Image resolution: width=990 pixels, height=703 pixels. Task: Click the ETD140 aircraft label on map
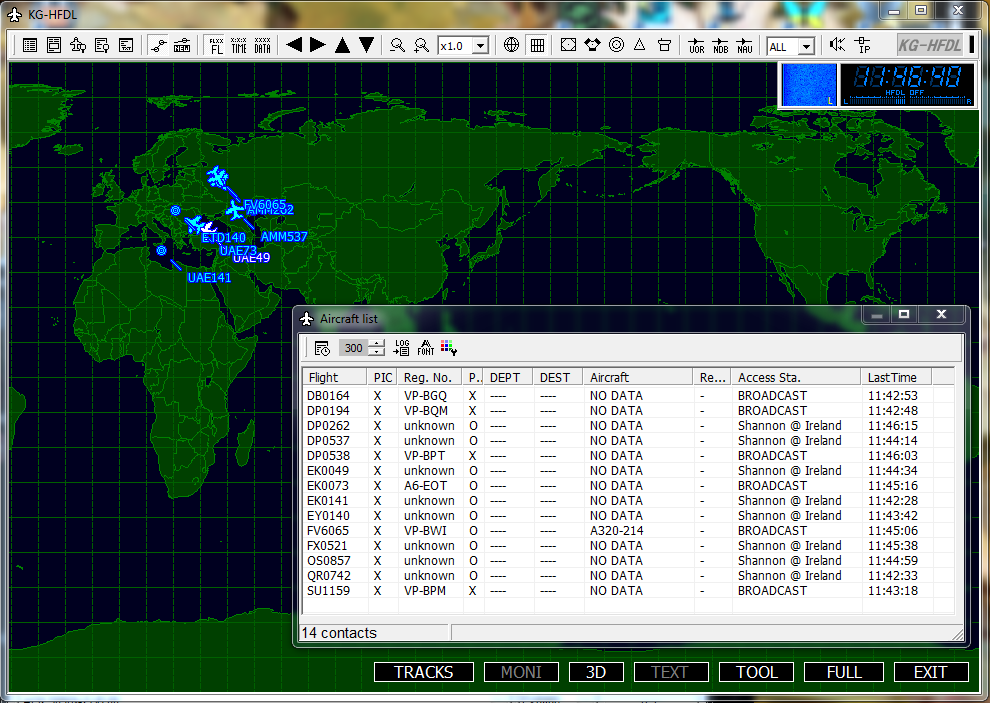pyautogui.click(x=224, y=237)
